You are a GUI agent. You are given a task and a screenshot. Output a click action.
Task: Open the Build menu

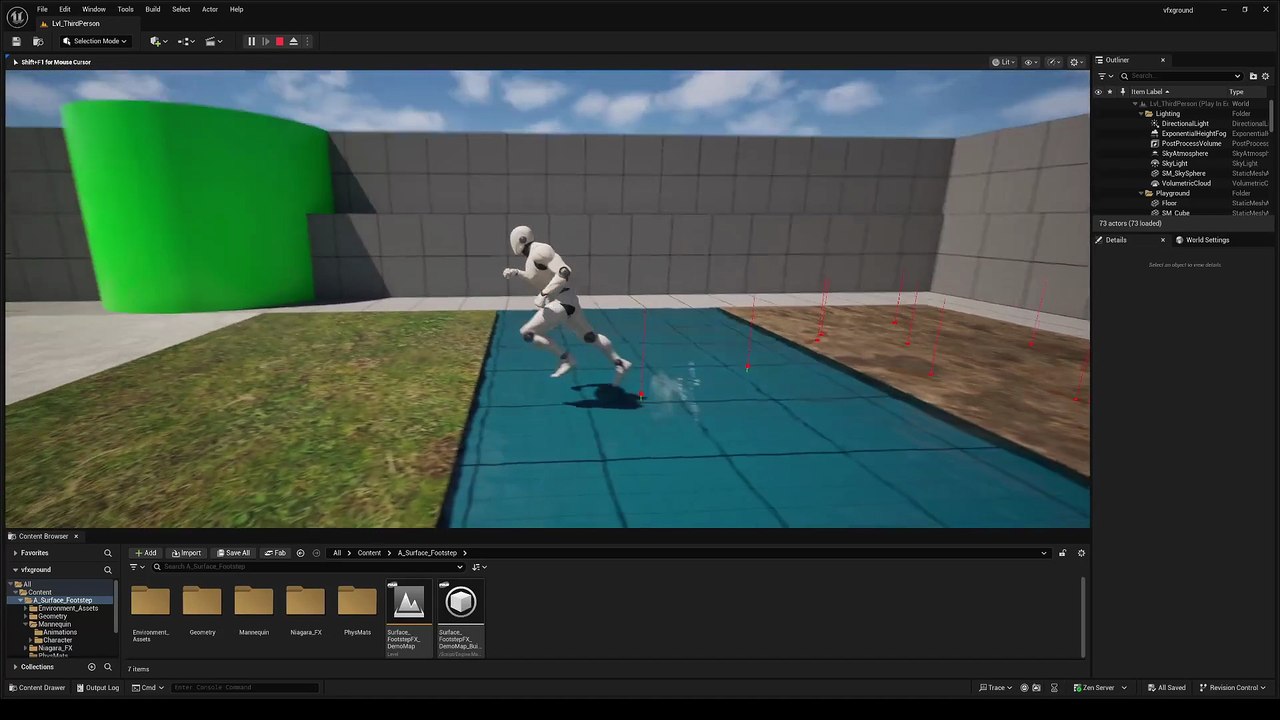click(x=152, y=9)
